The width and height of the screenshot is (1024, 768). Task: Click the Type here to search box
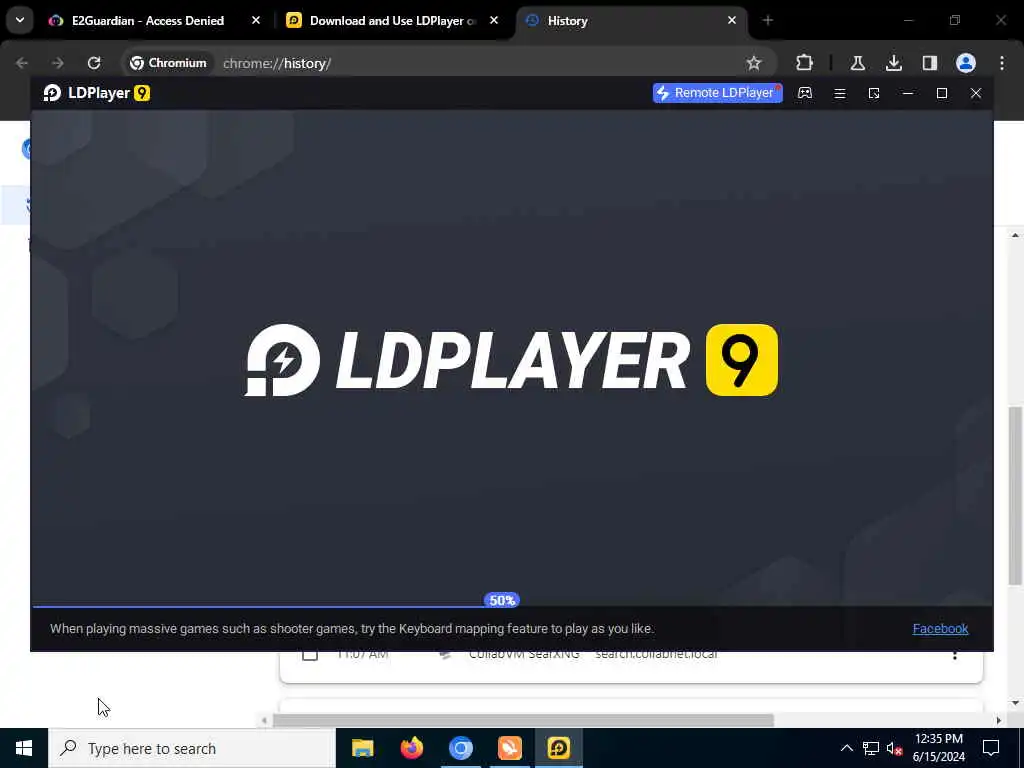(x=191, y=748)
